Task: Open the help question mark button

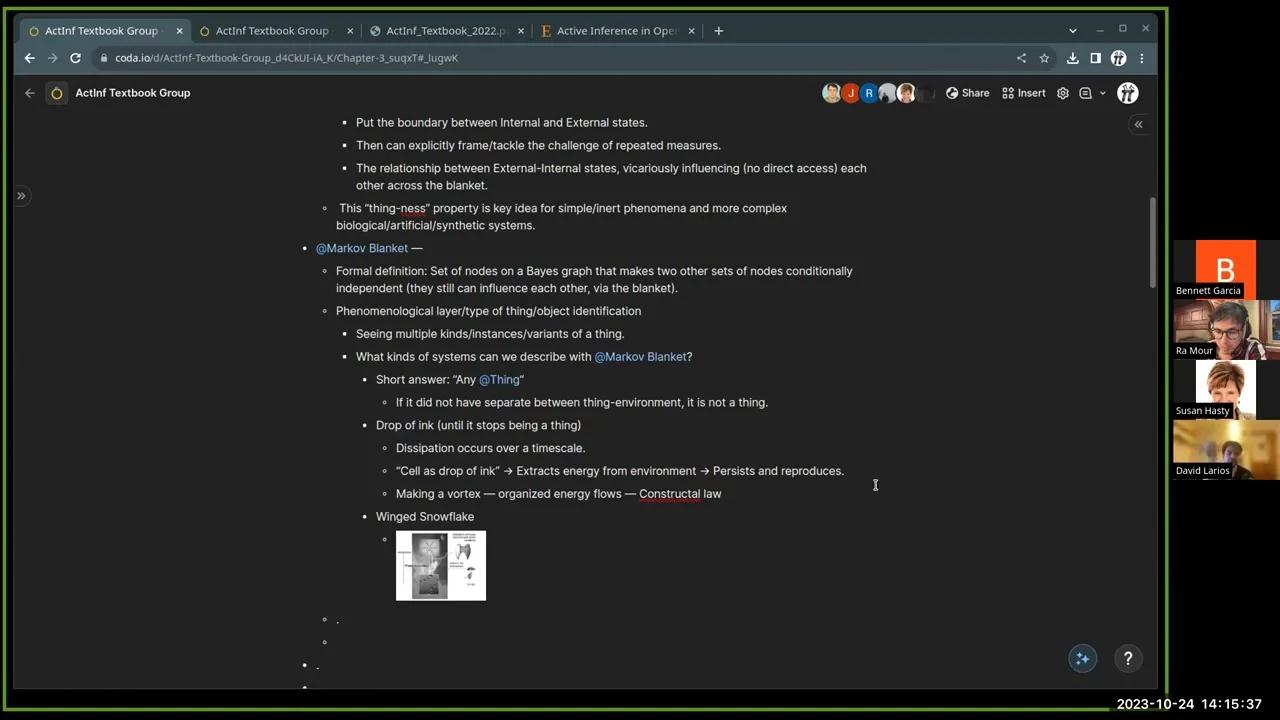Action: pos(1127,658)
